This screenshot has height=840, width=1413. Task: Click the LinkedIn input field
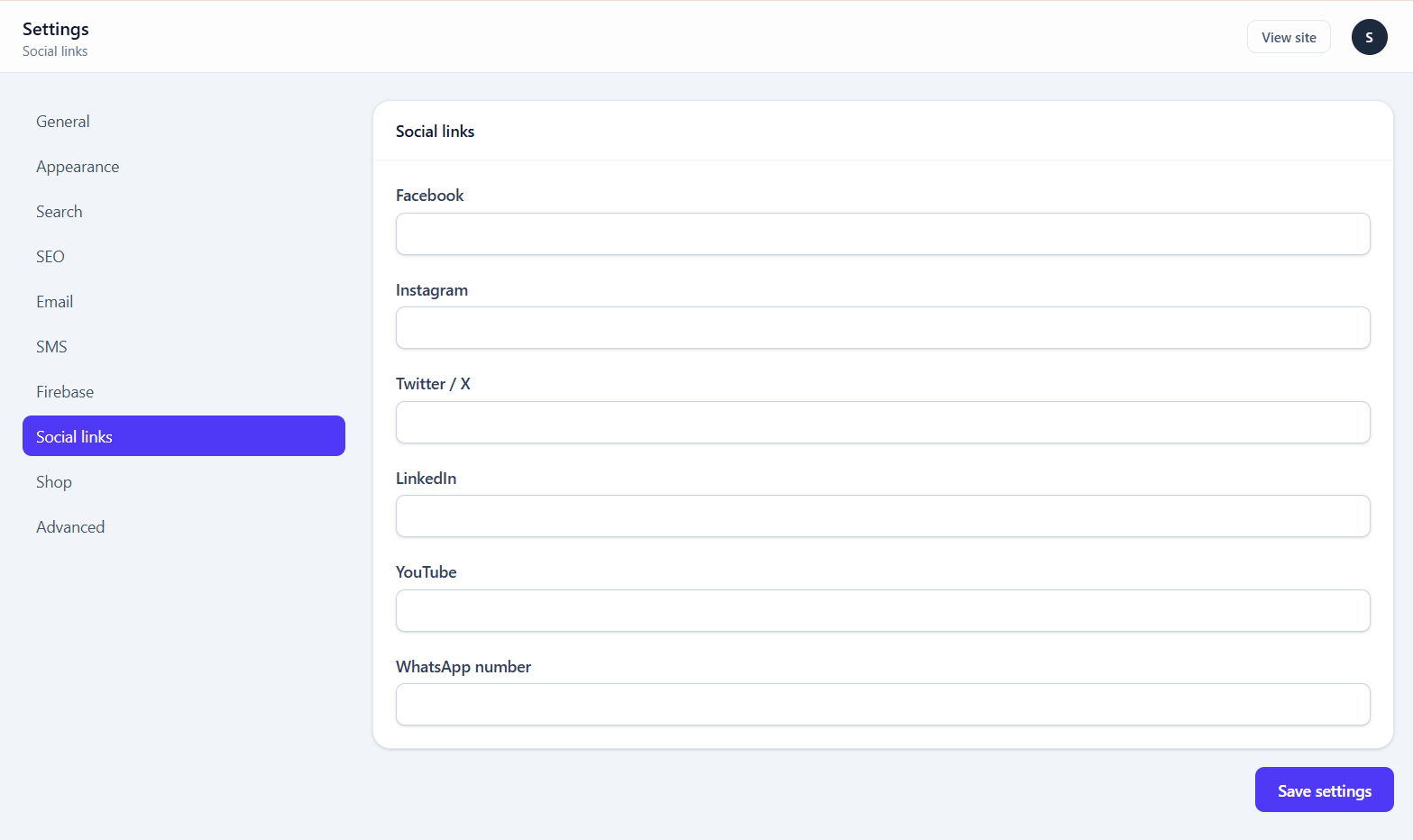883,516
